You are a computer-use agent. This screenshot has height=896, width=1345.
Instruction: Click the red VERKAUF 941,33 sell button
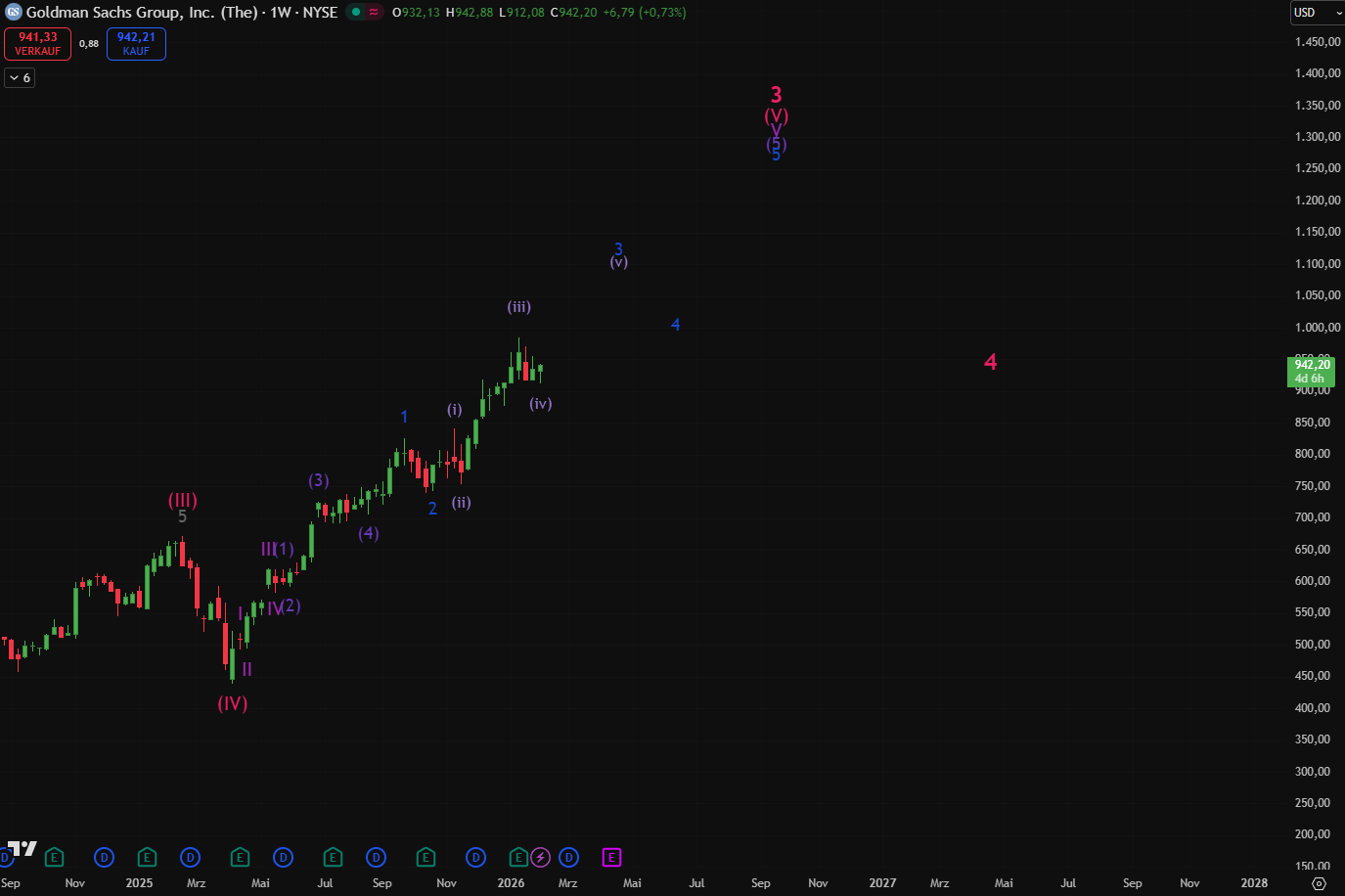point(38,44)
